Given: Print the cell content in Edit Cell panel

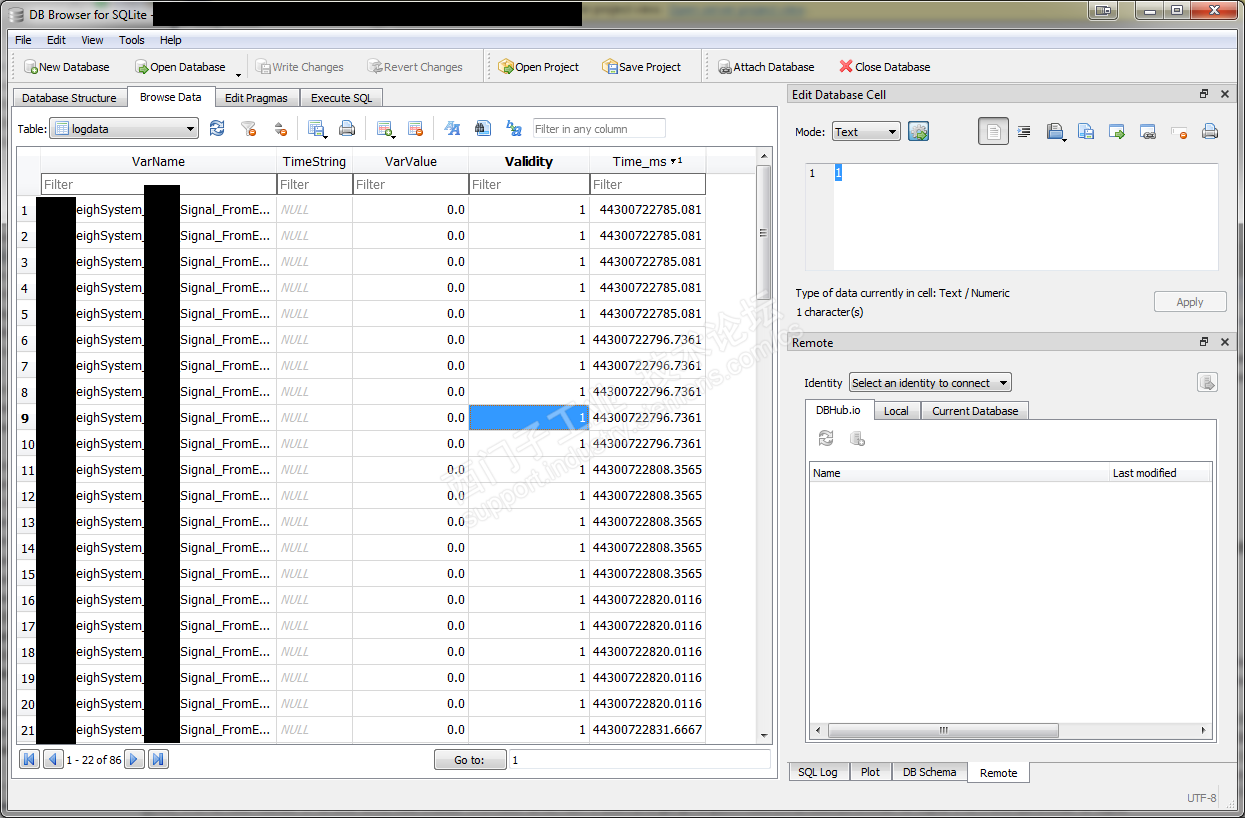Looking at the screenshot, I should click(1209, 132).
